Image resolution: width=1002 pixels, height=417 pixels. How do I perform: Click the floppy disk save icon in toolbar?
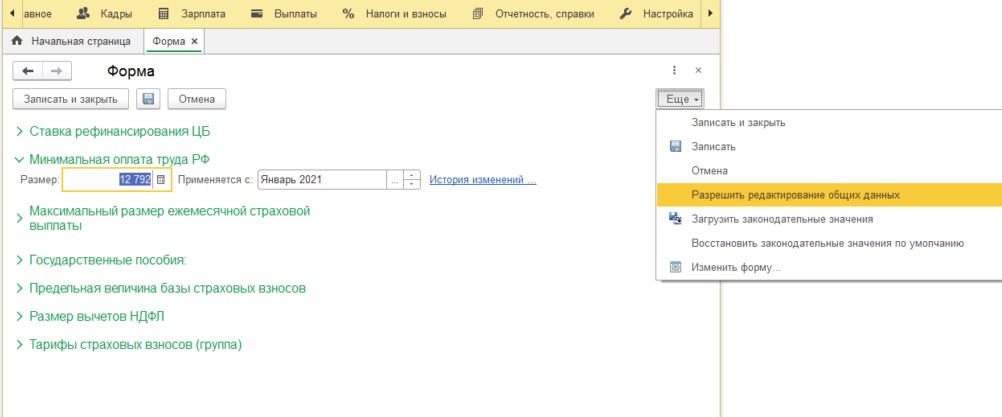[x=148, y=99]
